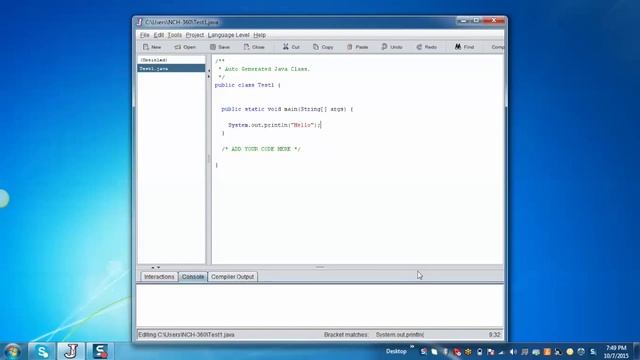
Task: Open the Project menu
Action: point(195,35)
